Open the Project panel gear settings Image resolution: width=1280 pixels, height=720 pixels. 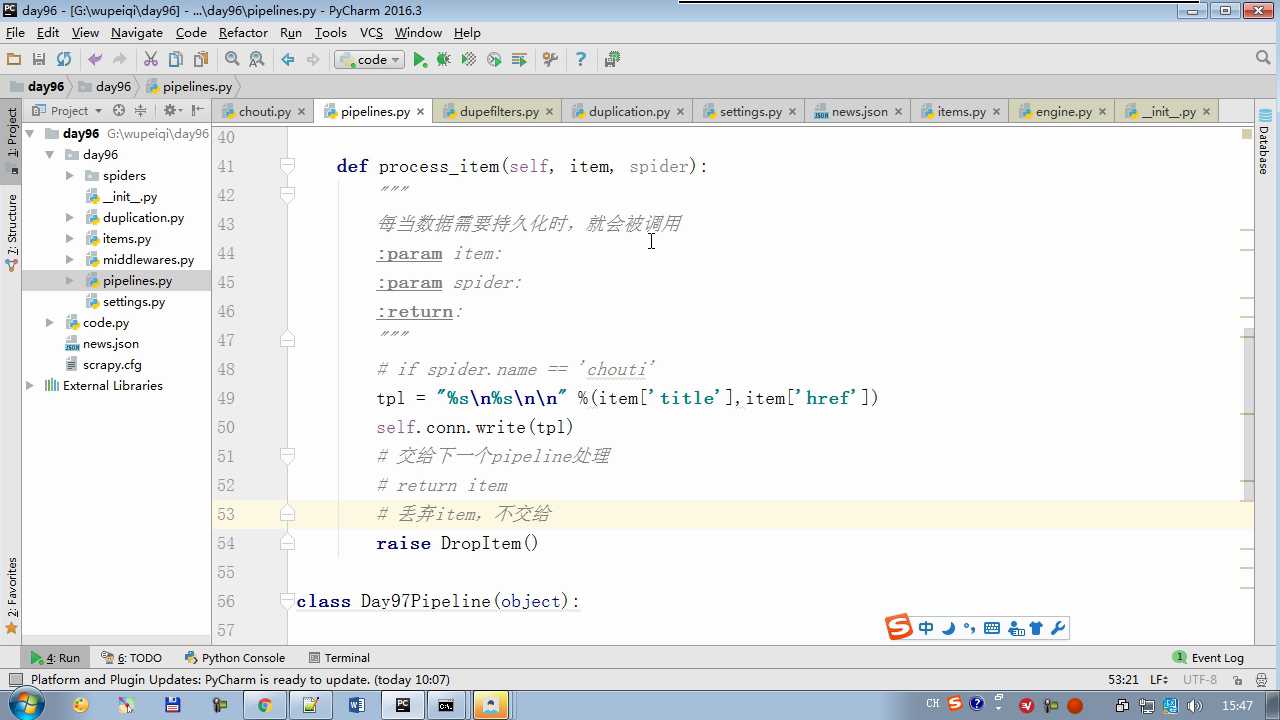pyautogui.click(x=170, y=111)
